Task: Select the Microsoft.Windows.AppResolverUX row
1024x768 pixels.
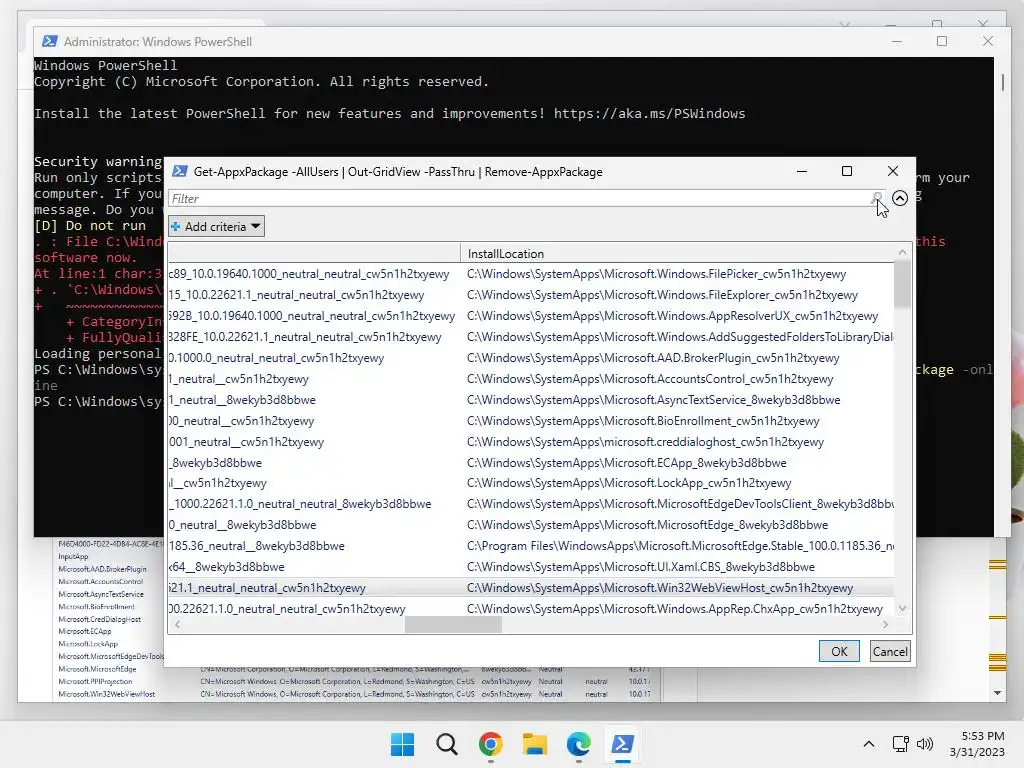Action: tap(530, 315)
